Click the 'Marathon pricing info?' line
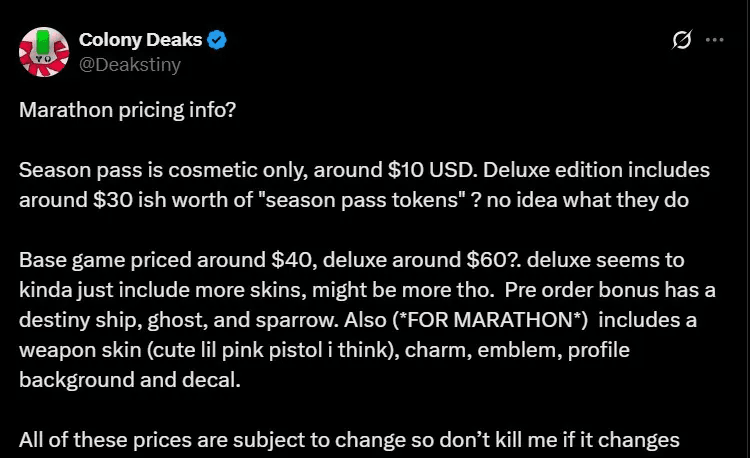 [x=128, y=109]
